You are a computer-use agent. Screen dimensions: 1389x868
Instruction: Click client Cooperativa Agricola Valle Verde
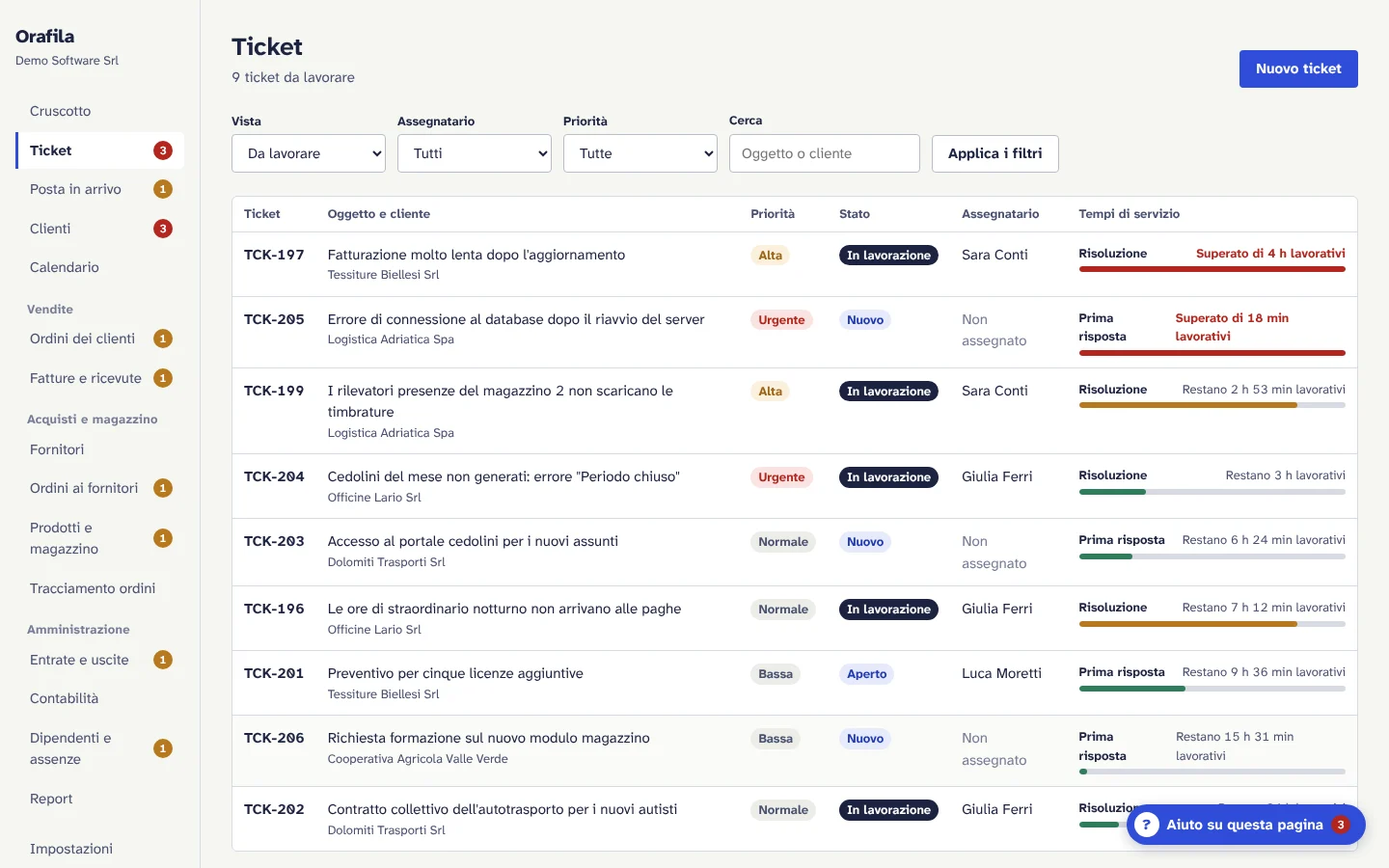tap(418, 759)
